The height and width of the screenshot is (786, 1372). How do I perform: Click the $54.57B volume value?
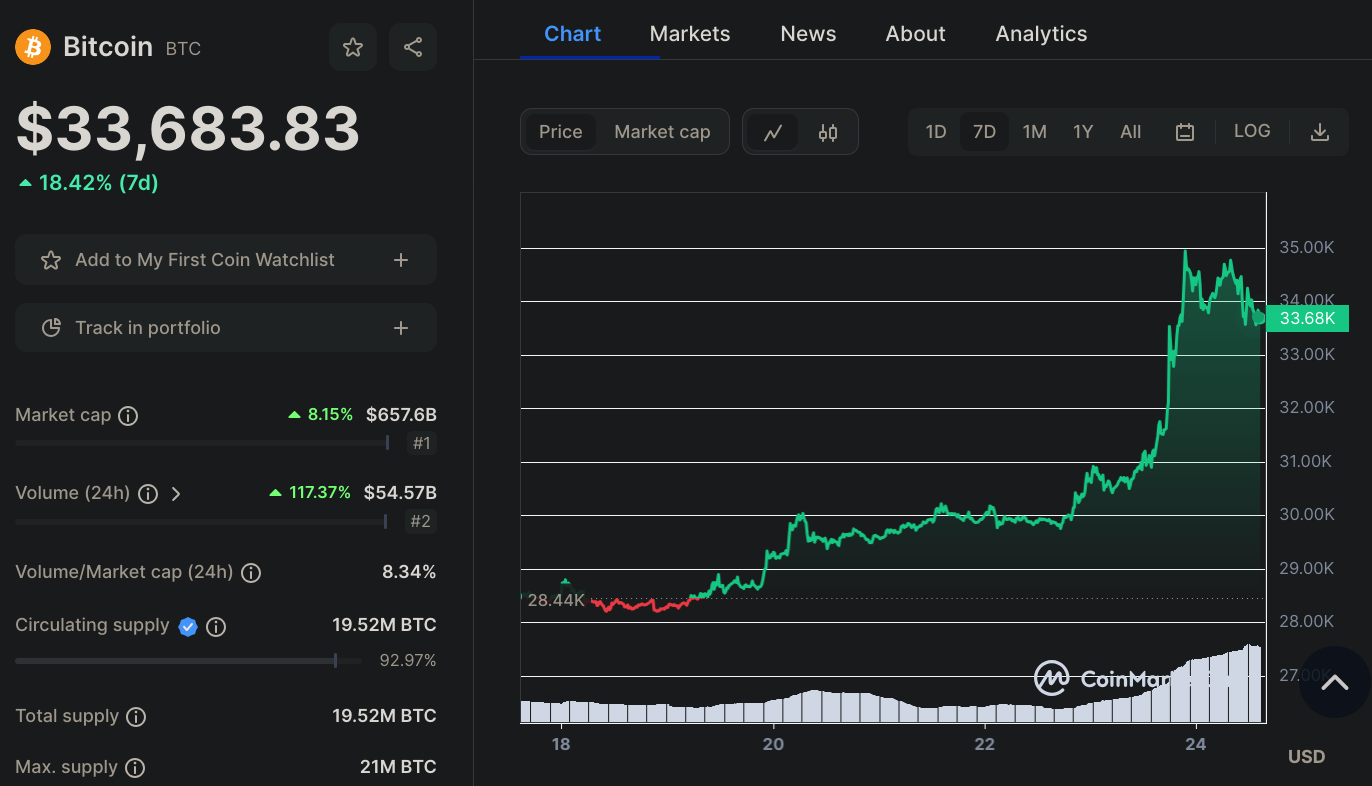pos(400,493)
